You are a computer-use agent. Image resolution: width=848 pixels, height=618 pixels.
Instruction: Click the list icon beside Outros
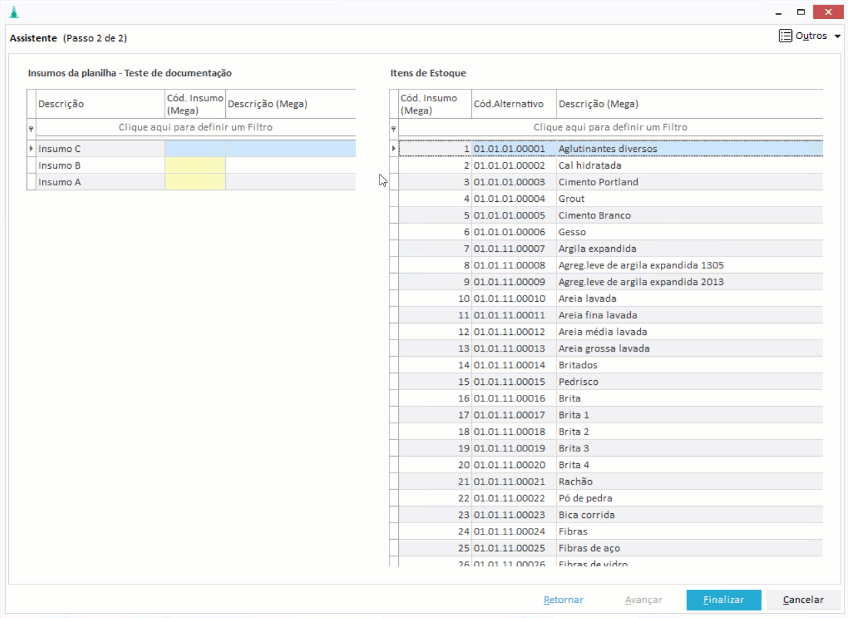pyautogui.click(x=785, y=36)
